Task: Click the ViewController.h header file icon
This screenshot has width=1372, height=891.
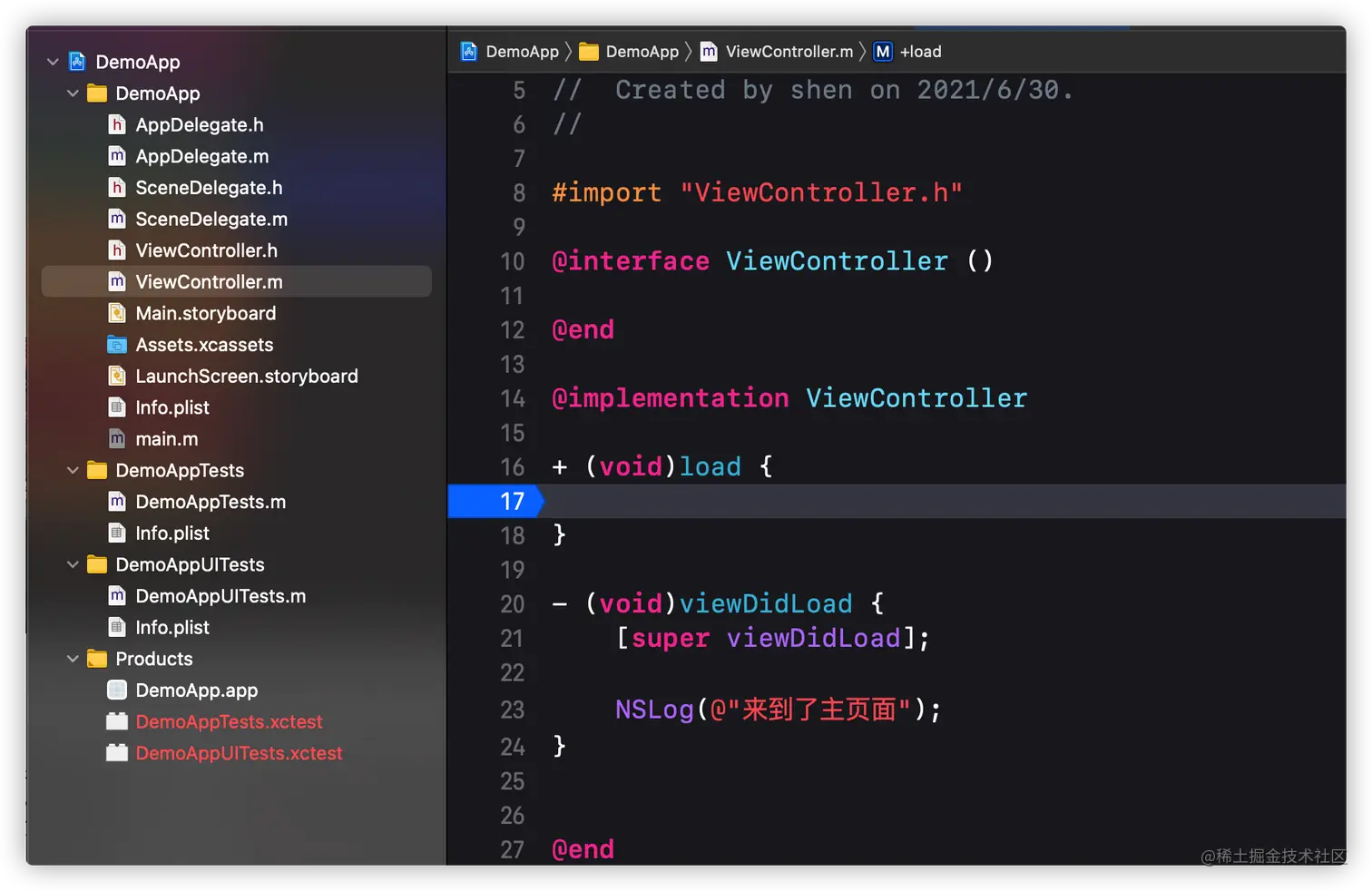Action: pos(117,250)
